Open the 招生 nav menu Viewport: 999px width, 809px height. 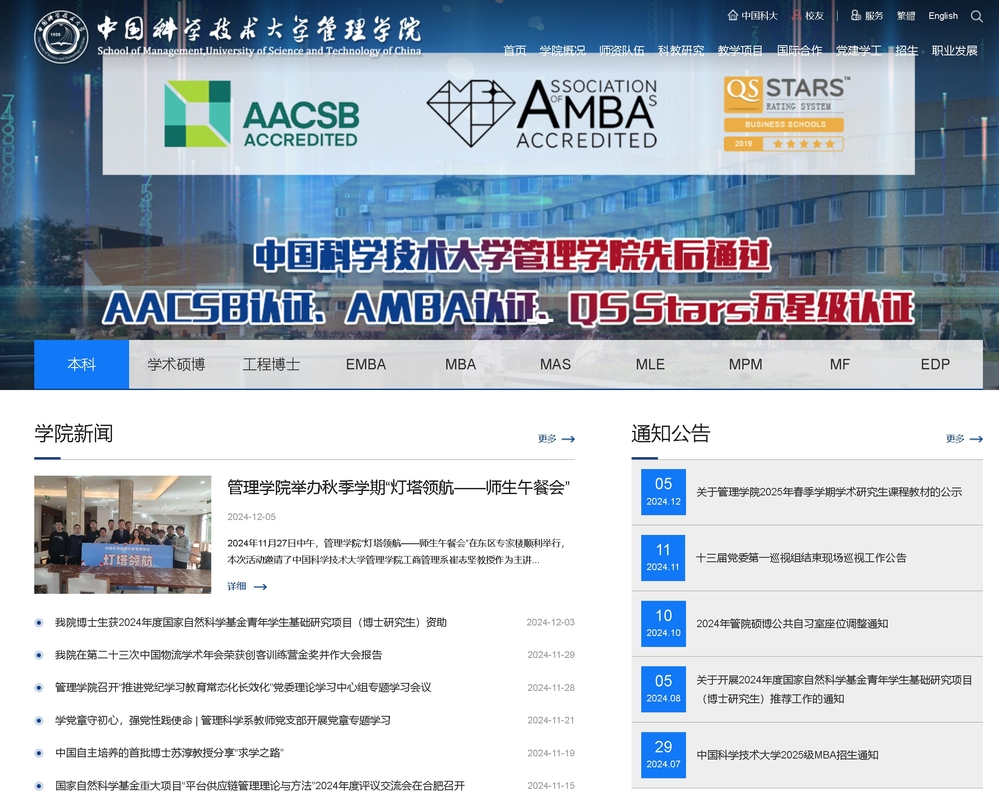tap(907, 50)
